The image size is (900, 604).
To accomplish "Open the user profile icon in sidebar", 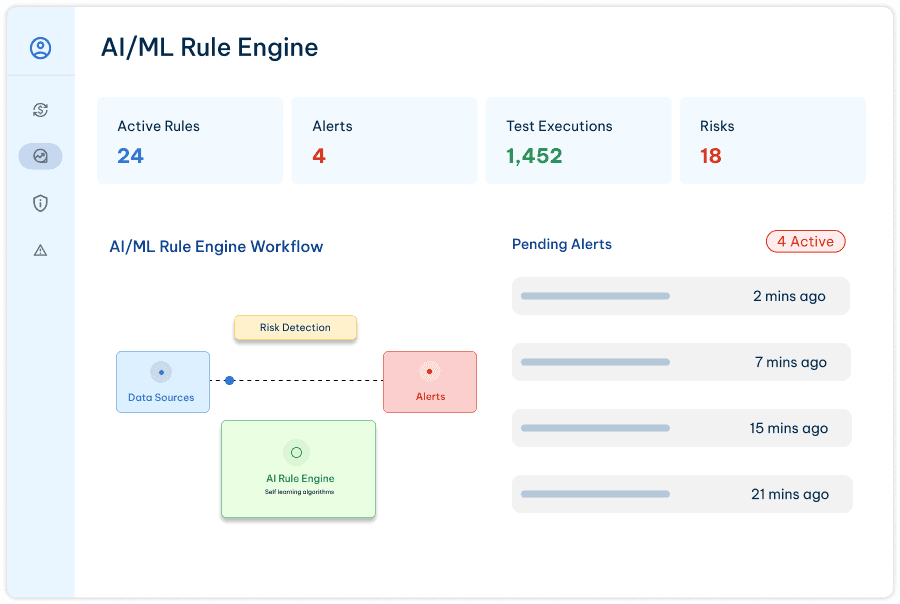I will 40,46.
